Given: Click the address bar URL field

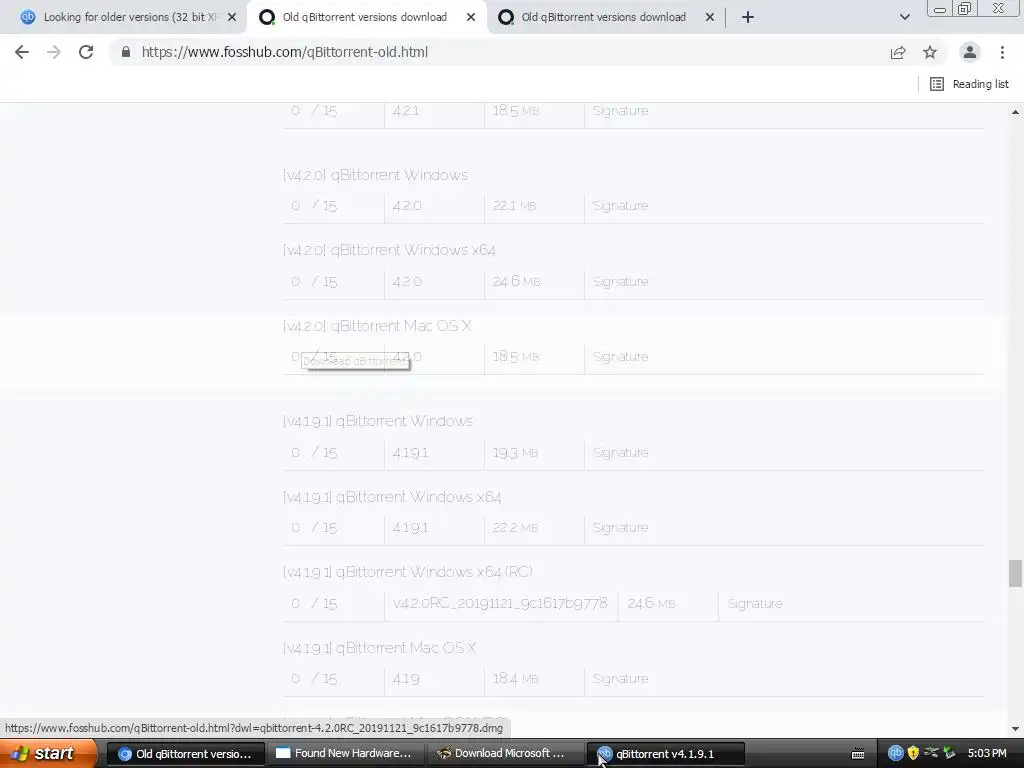Looking at the screenshot, I should [285, 52].
